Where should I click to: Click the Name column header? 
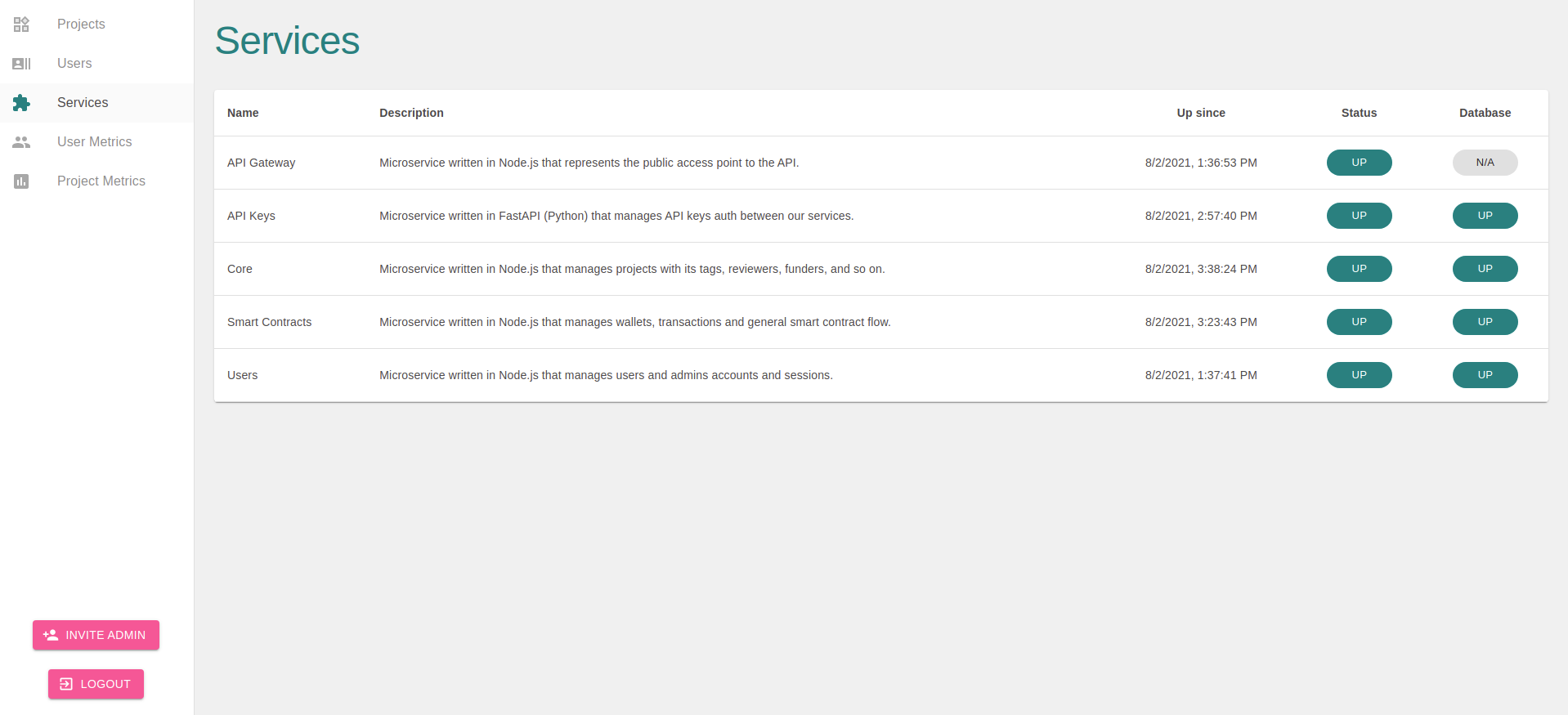point(243,113)
